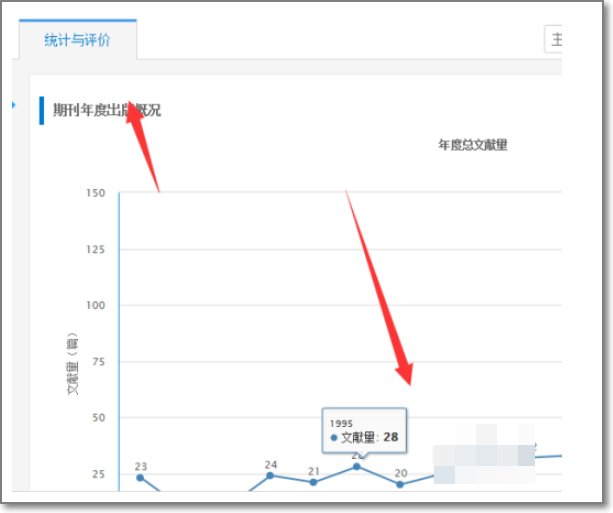Select the chart point labeled 24

(x=270, y=475)
